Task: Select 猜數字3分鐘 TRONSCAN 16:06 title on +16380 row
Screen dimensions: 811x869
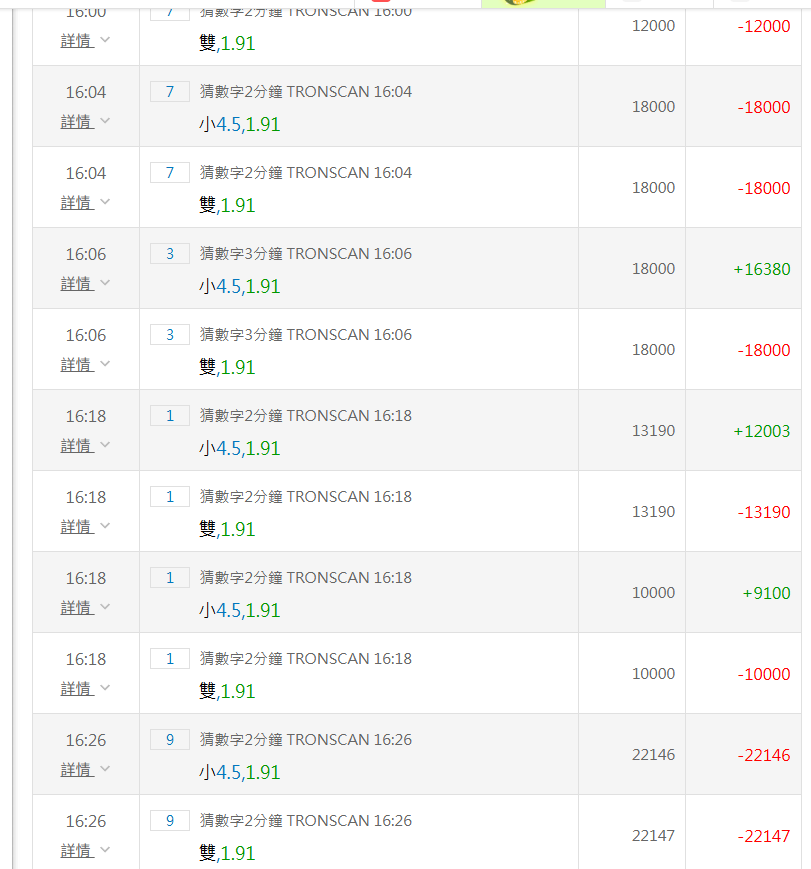Action: (305, 254)
